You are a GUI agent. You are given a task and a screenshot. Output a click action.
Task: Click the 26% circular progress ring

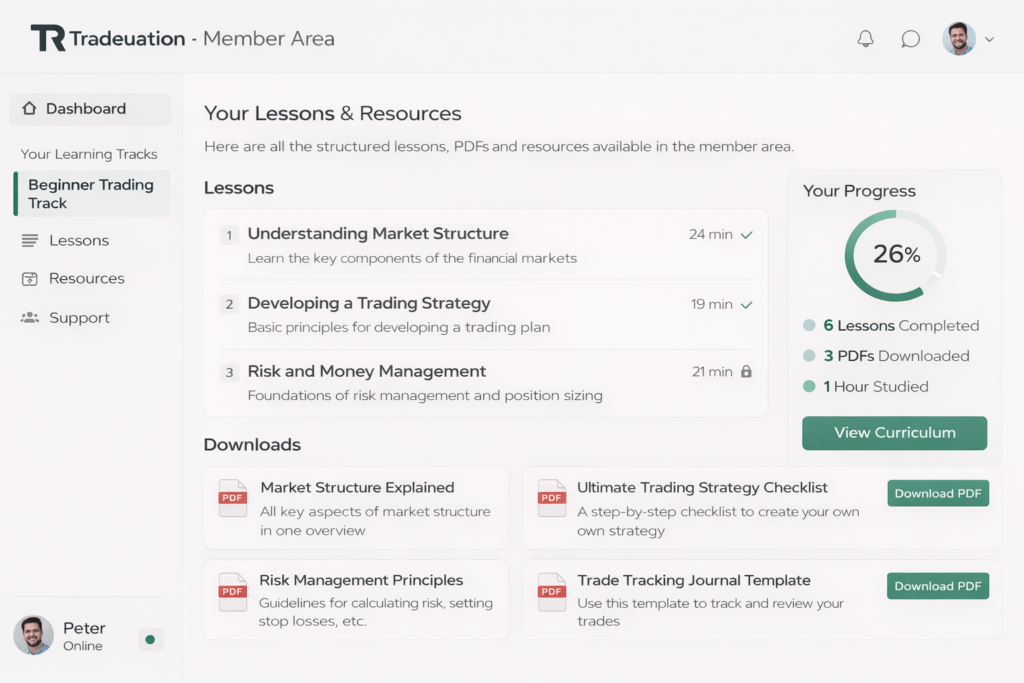pyautogui.click(x=895, y=255)
